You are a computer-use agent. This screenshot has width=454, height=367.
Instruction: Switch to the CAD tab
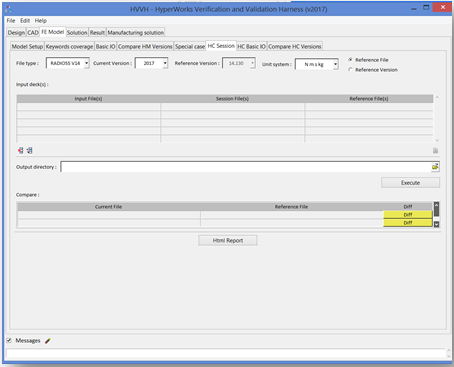(33, 33)
